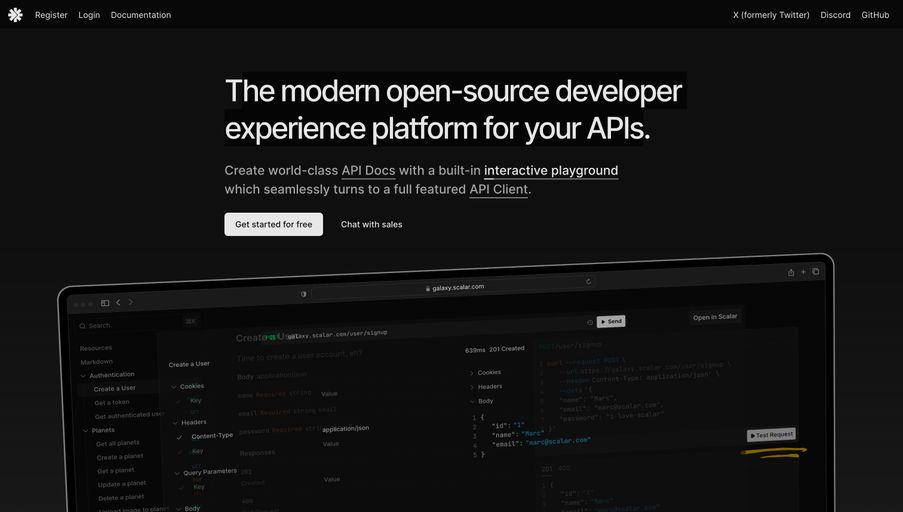Open the Documentation nav item
The width and height of the screenshot is (903, 512).
[x=141, y=15]
